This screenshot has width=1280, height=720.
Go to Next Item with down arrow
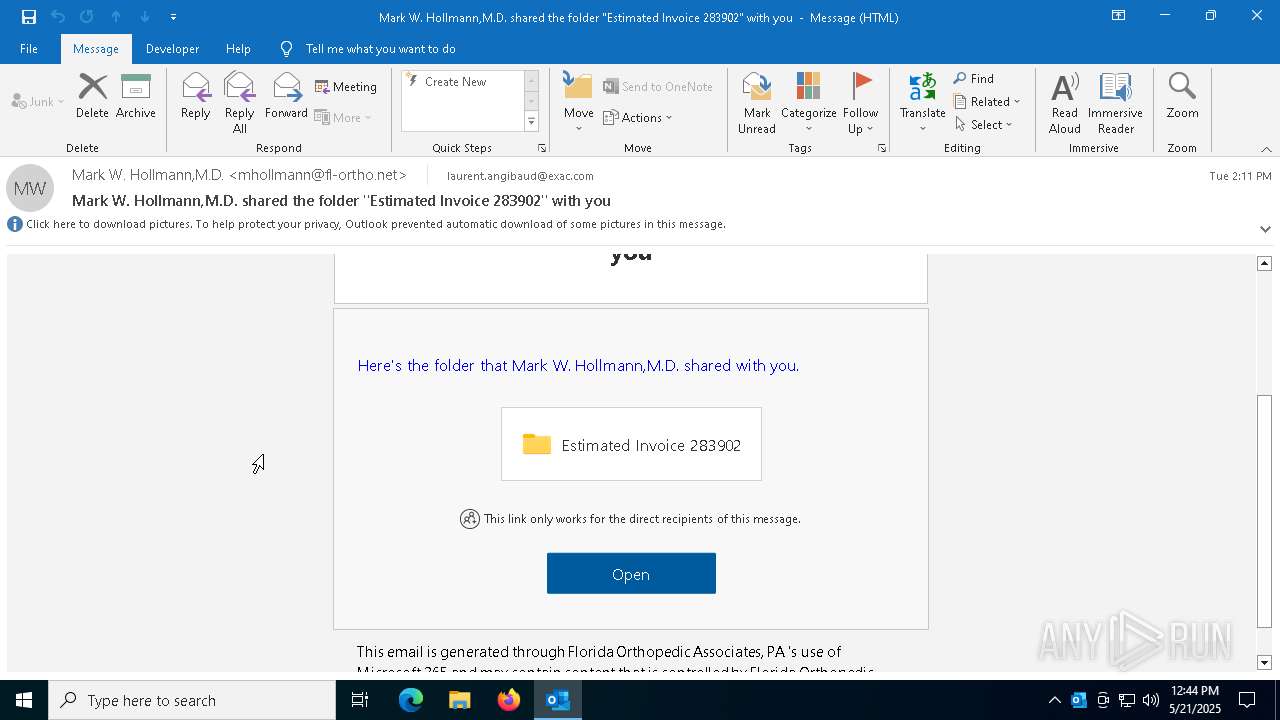point(145,17)
